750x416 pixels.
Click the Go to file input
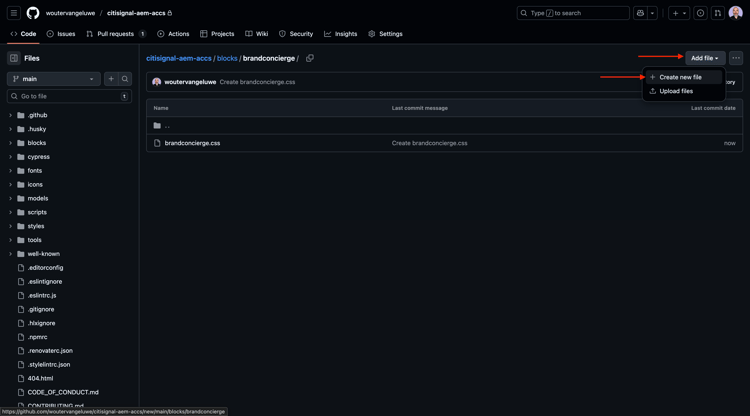69,96
